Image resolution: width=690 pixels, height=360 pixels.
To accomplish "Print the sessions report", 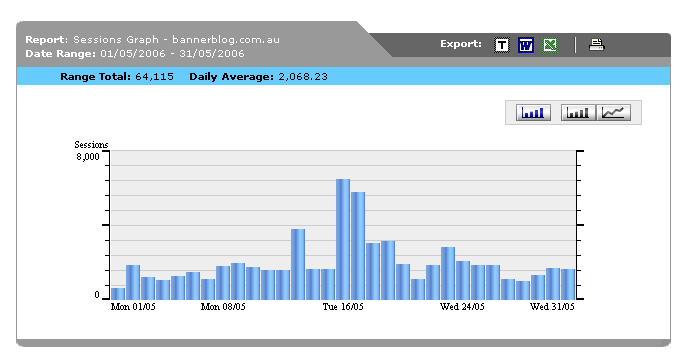I will pos(597,45).
